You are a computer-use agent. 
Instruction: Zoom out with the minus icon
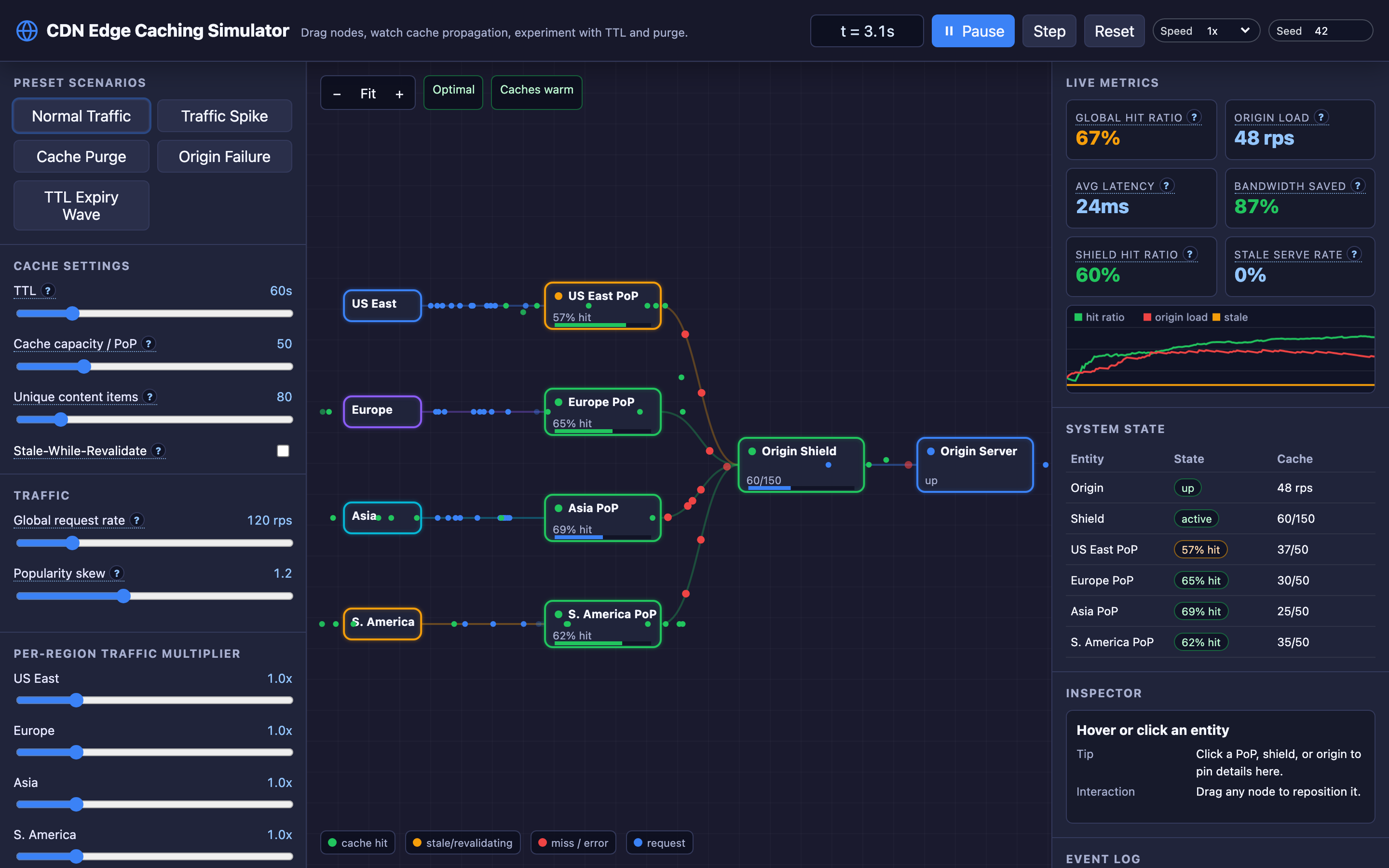coord(337,94)
